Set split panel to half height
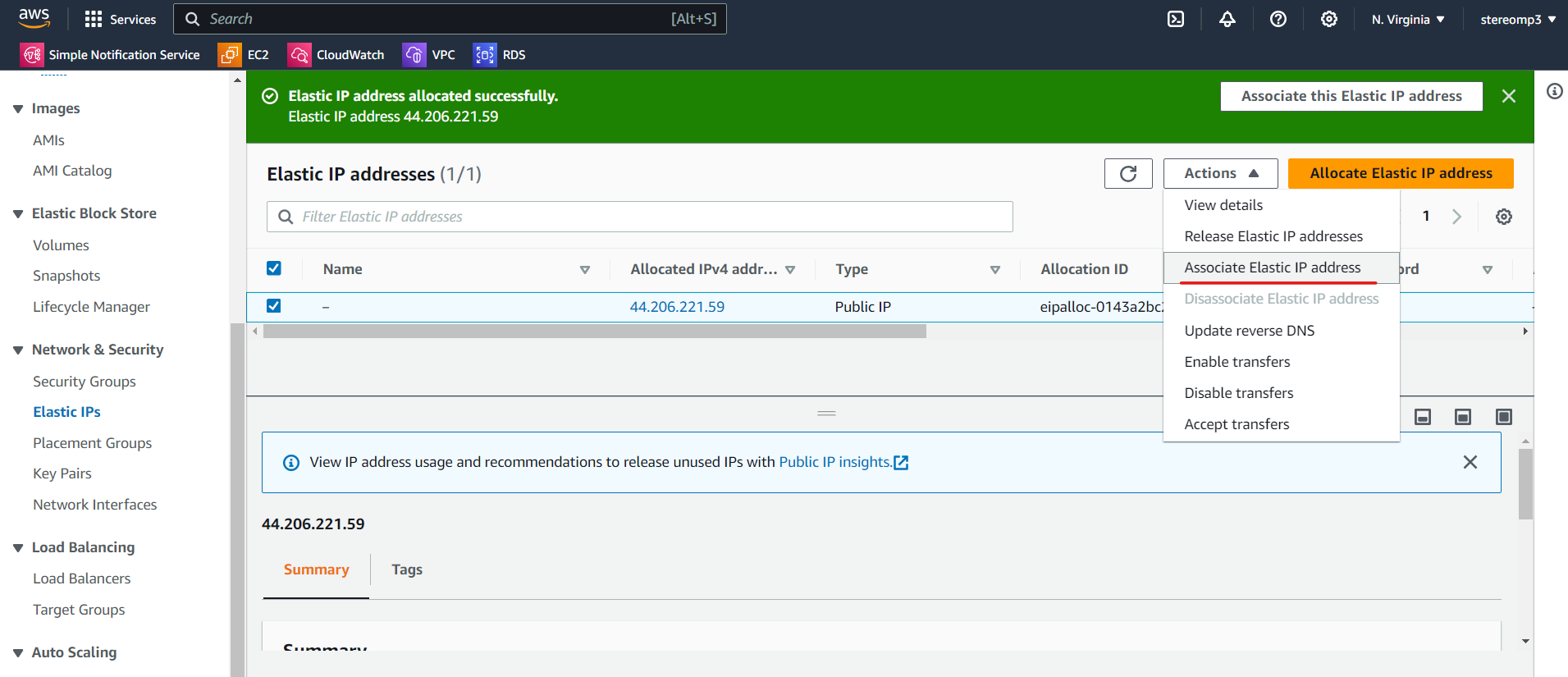This screenshot has height=677, width=1568. coord(1463,417)
